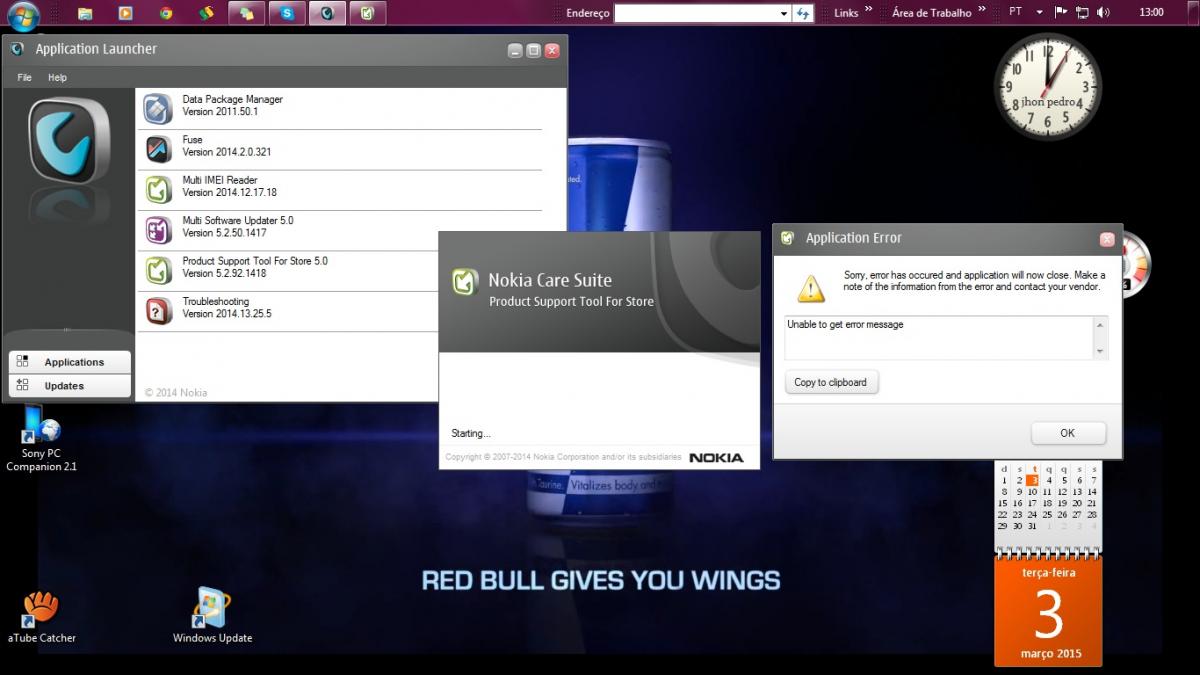Click the Windows Start orb

(22, 14)
